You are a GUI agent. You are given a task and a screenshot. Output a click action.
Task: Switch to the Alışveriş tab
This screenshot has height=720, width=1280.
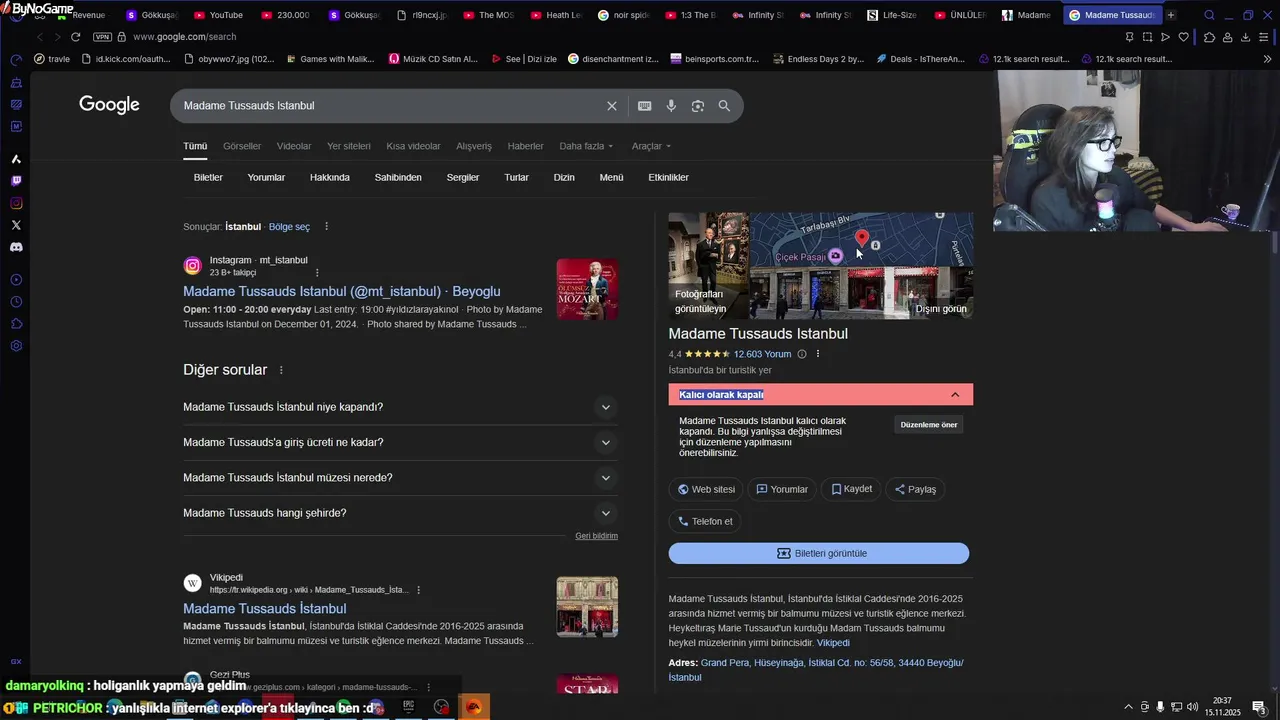click(x=474, y=146)
